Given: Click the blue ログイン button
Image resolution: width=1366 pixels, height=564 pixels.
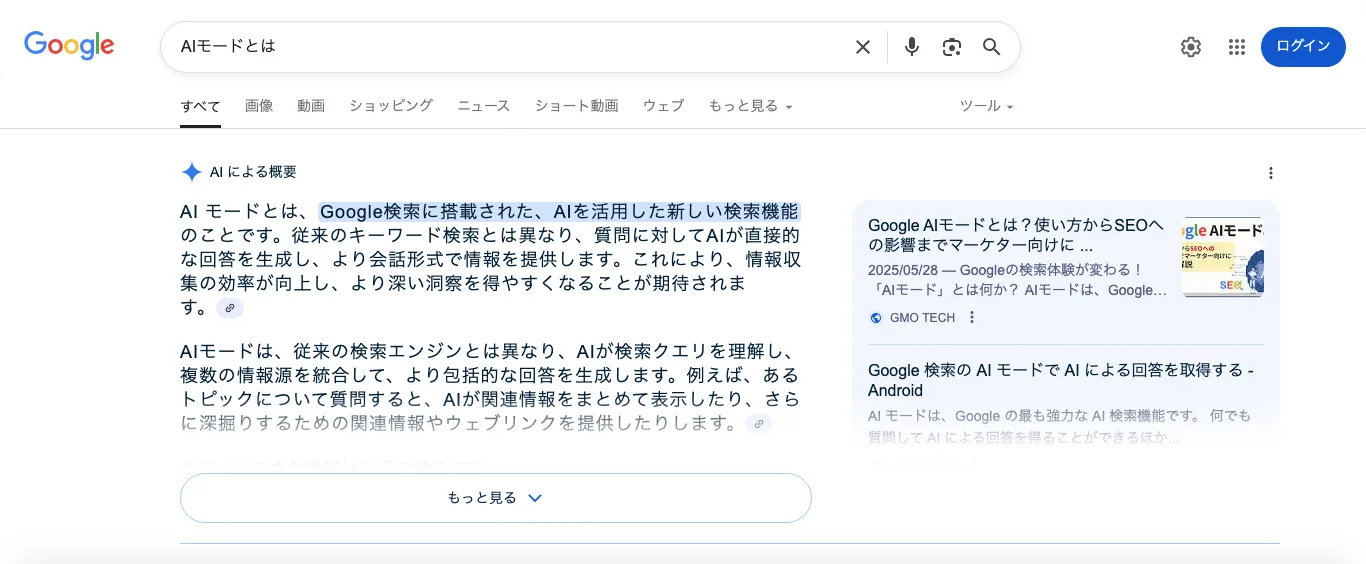Looking at the screenshot, I should 1303,47.
